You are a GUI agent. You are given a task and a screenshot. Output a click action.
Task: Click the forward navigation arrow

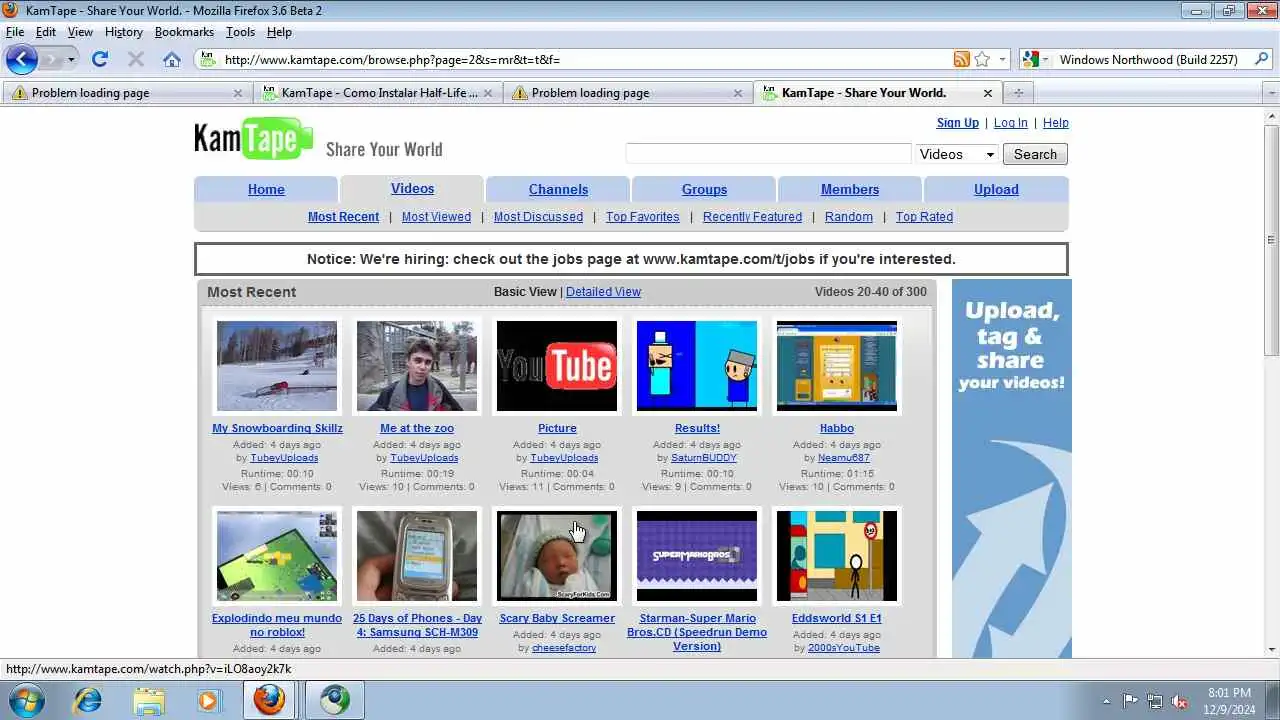(50, 60)
